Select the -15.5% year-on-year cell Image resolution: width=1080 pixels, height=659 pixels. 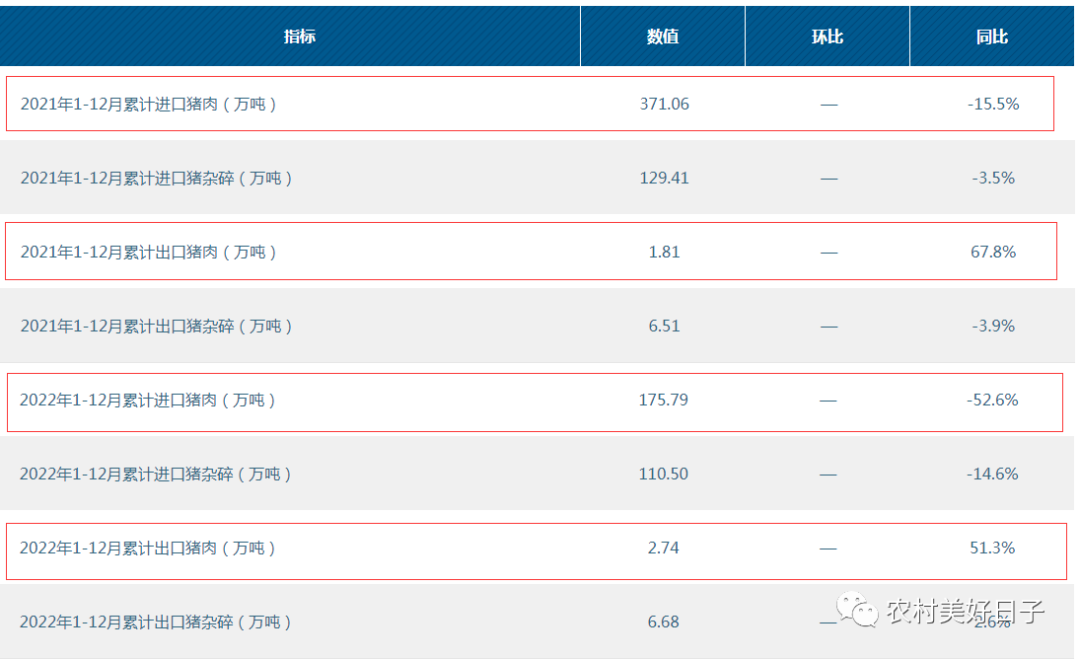[x=993, y=104]
